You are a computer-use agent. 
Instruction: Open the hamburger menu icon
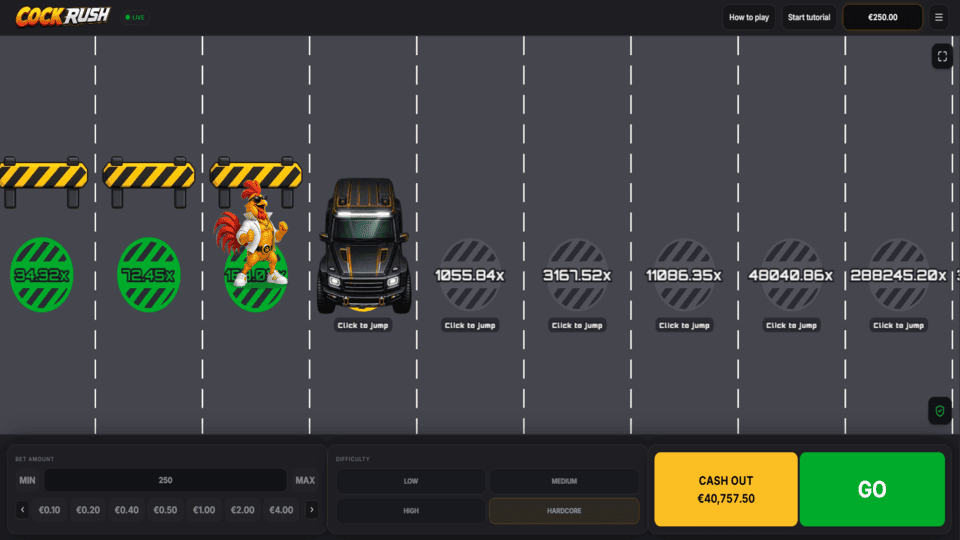pos(939,17)
